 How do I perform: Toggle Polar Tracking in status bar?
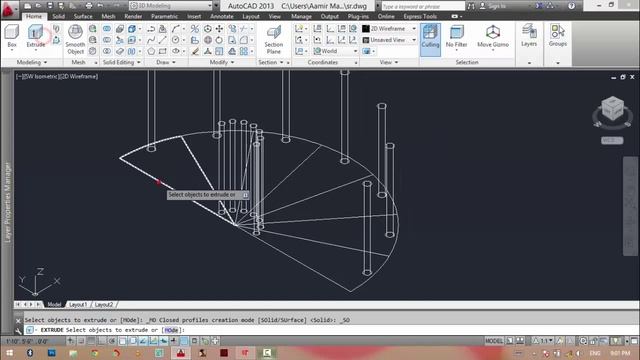(x=111, y=340)
